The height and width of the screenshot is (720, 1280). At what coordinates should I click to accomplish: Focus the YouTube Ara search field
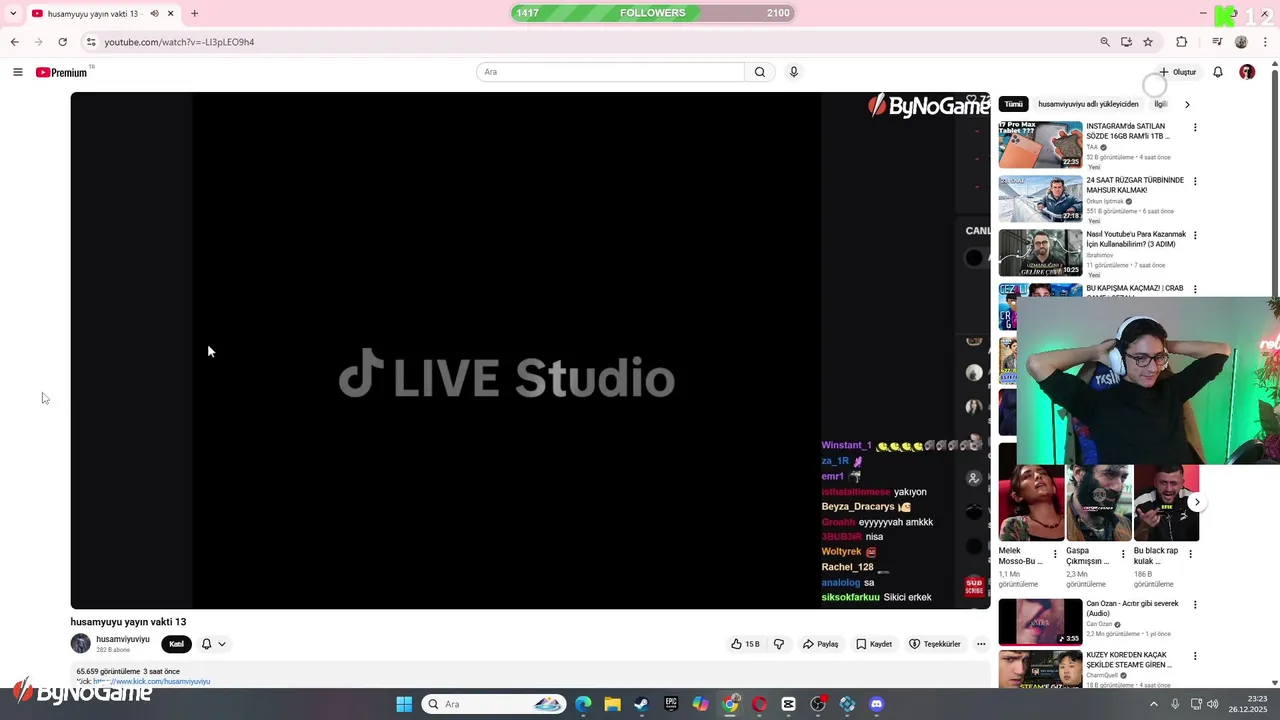[x=611, y=72]
